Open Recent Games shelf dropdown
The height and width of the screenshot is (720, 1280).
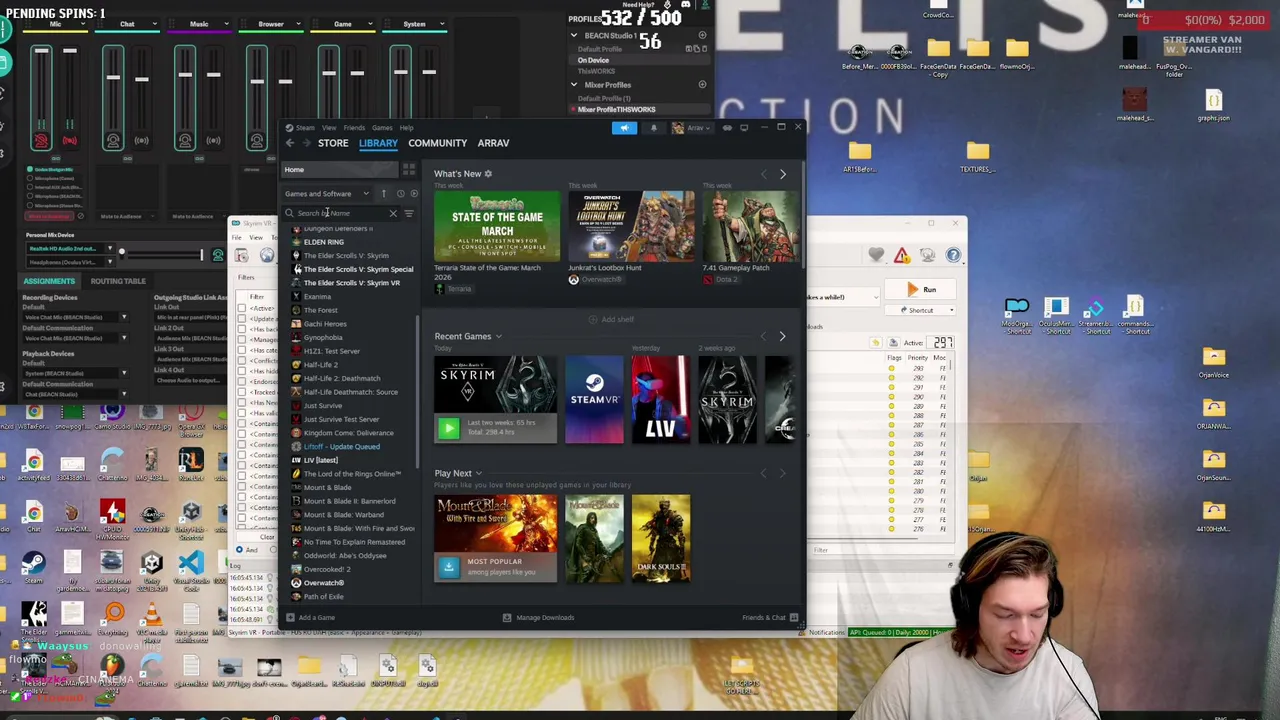[499, 337]
